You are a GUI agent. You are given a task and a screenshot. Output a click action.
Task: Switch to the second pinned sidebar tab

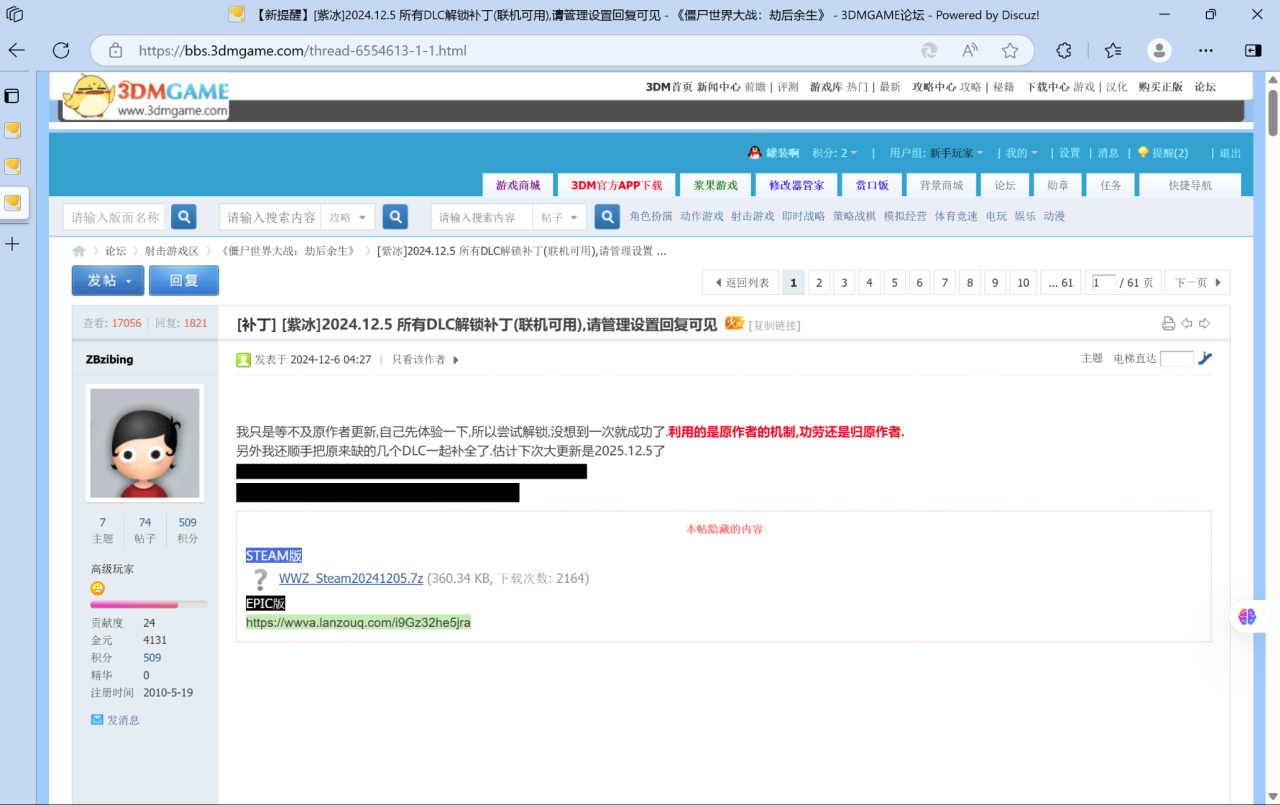[x=12, y=166]
